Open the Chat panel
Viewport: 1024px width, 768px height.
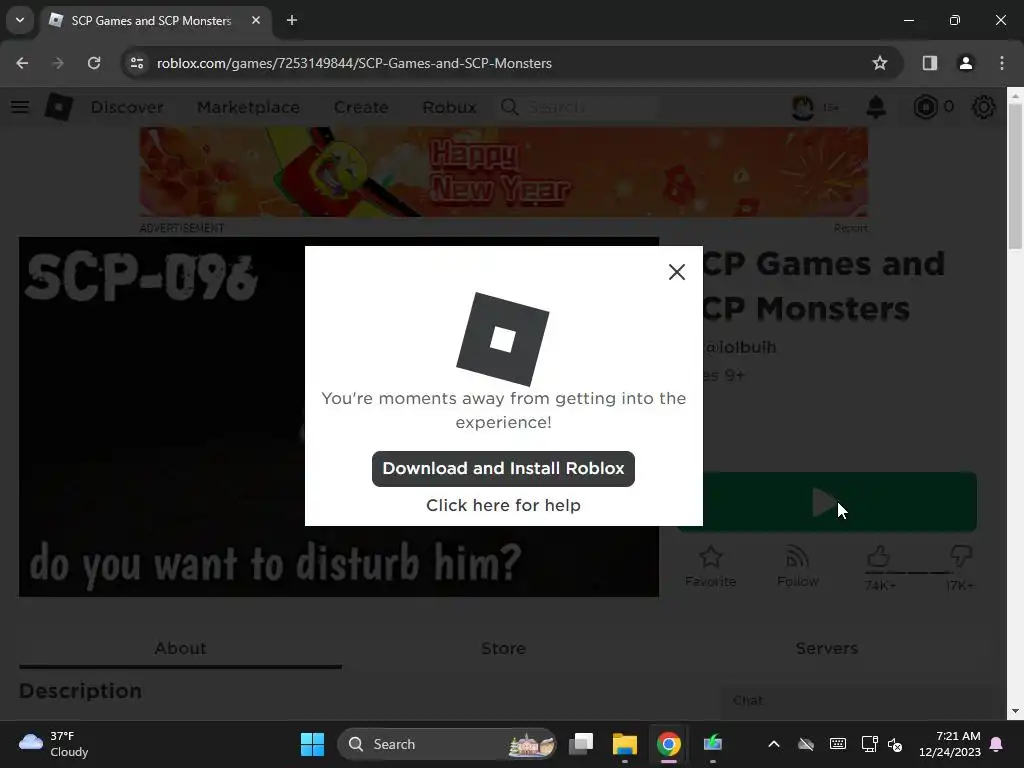click(856, 701)
